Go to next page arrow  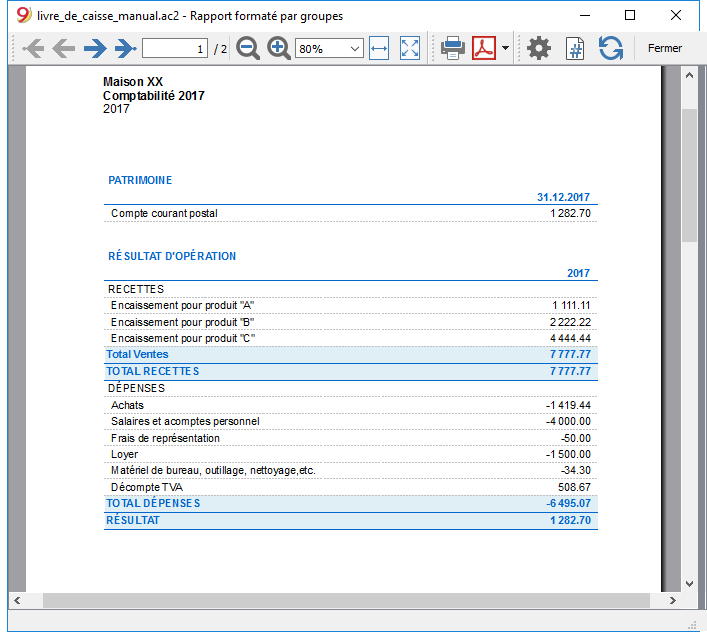click(95, 48)
